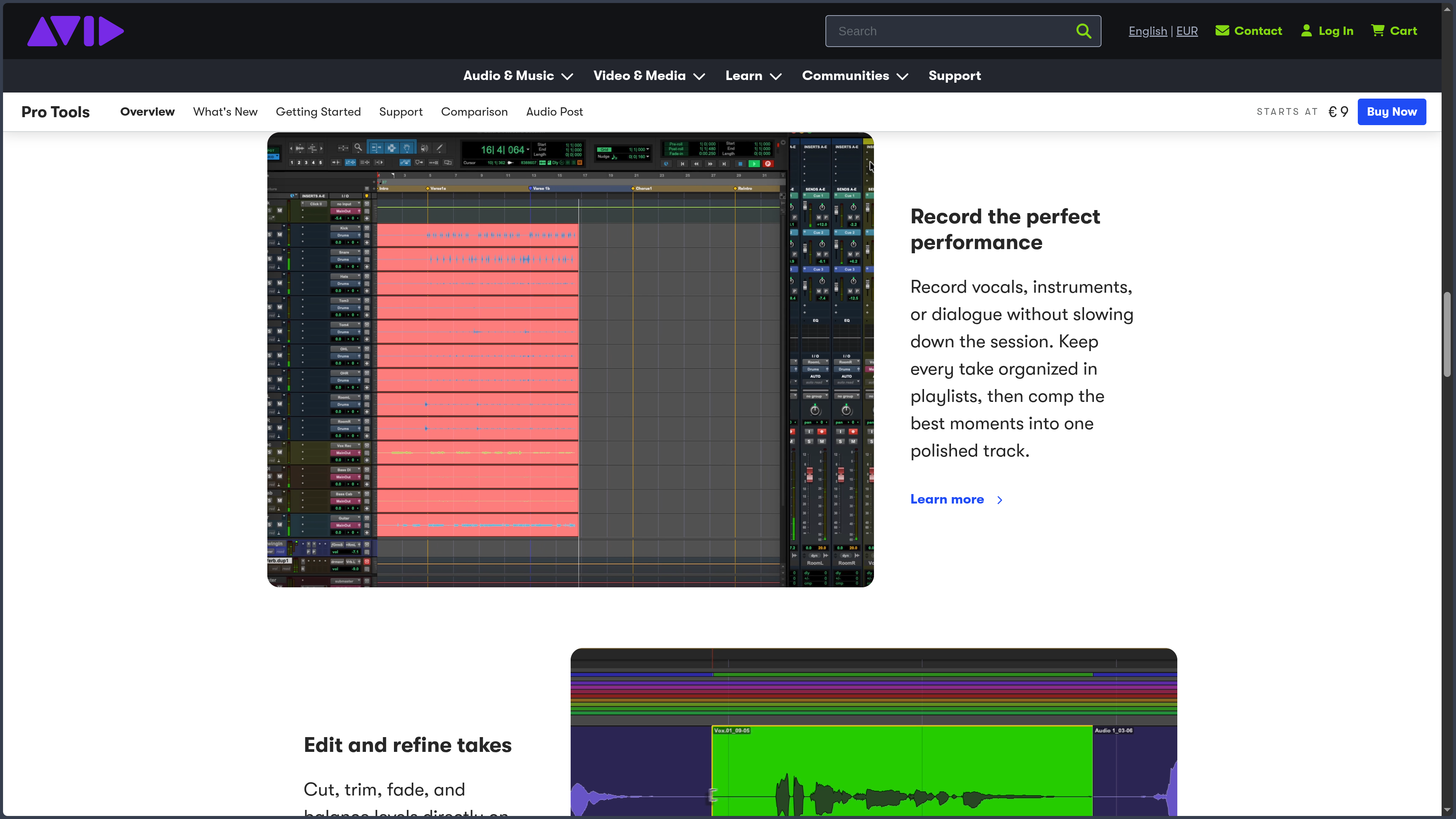Click the Buy Now button
The height and width of the screenshot is (819, 1456).
[x=1392, y=112]
